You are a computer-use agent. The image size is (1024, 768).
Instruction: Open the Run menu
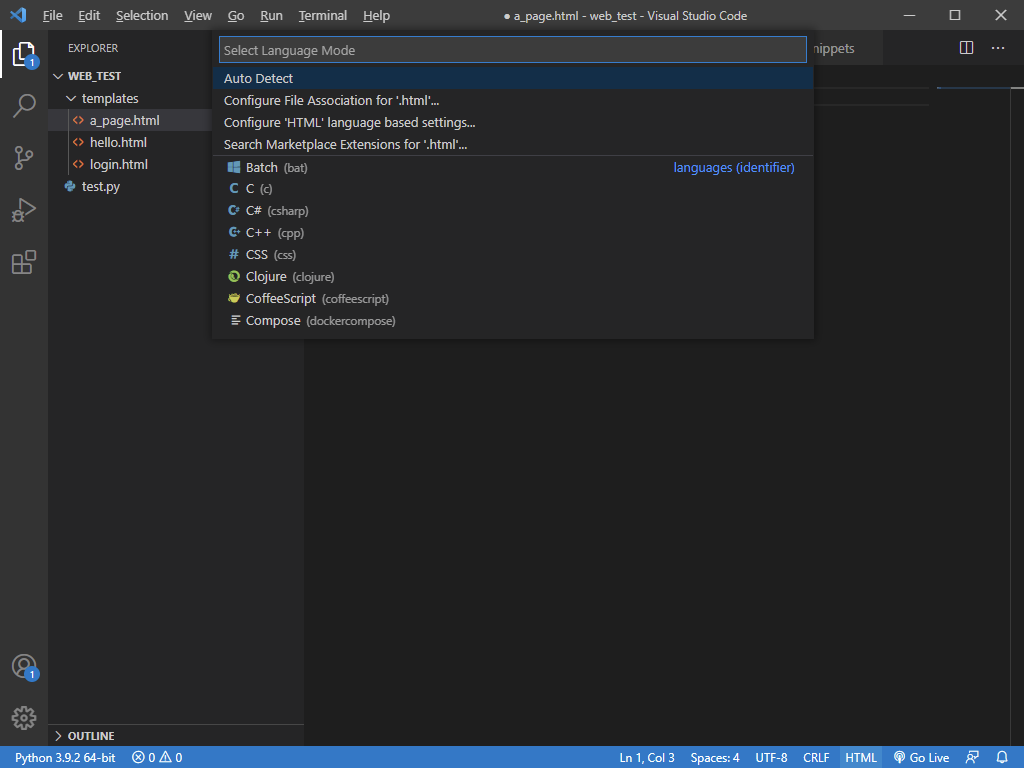(271, 16)
